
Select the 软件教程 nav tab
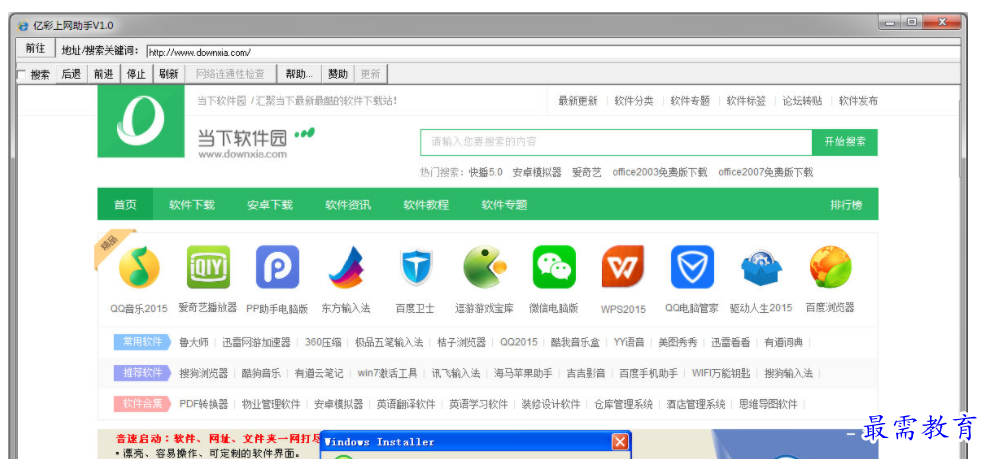(x=426, y=205)
